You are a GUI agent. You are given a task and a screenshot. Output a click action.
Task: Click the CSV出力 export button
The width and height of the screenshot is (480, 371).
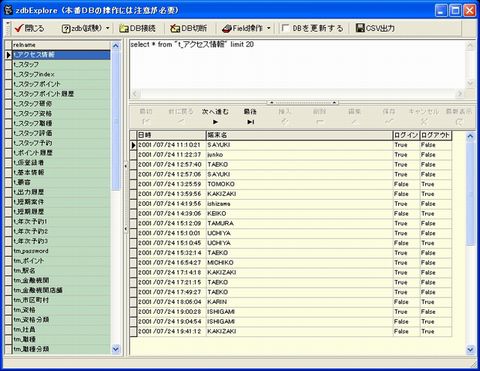(375, 28)
